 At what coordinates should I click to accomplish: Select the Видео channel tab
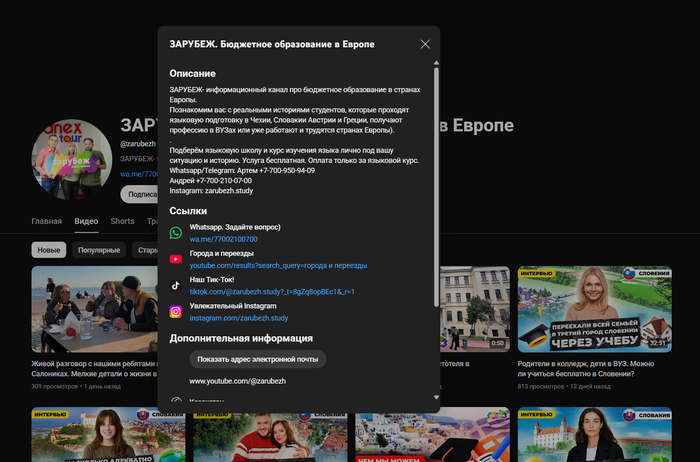(x=86, y=221)
